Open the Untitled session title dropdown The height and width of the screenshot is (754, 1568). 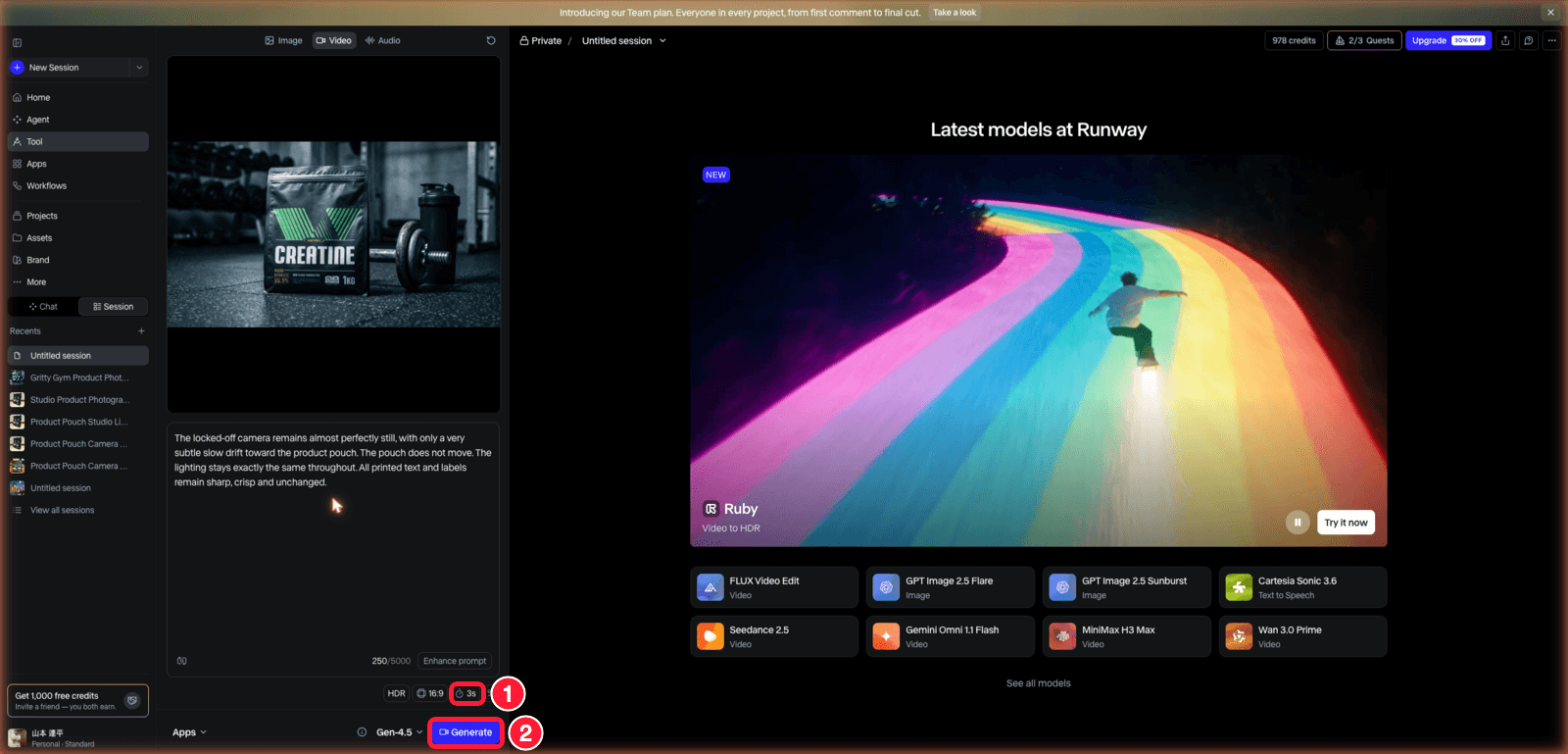click(x=624, y=41)
